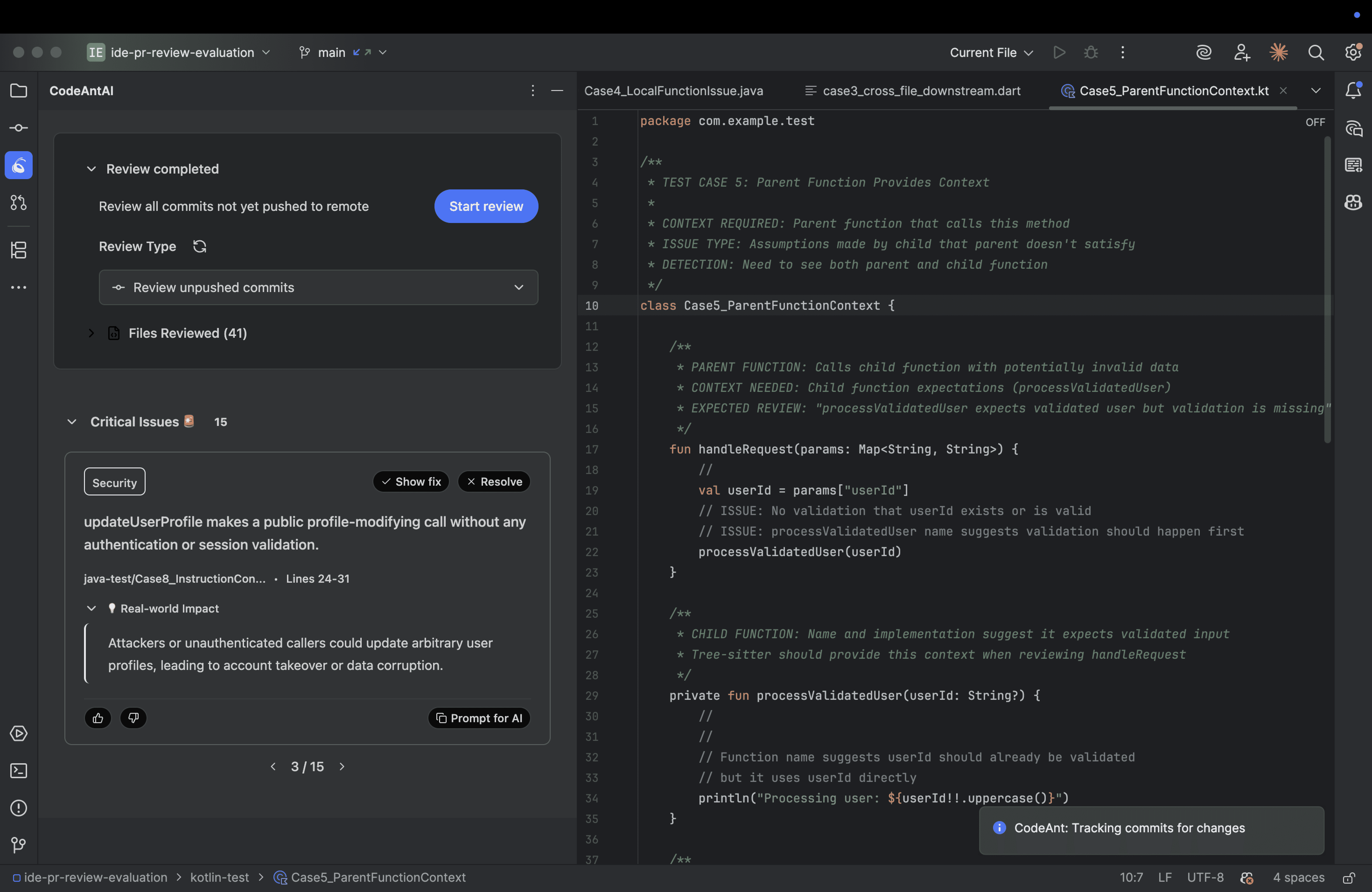Give thumbs down on the security issue
Image resolution: width=1372 pixels, height=892 pixels.
click(133, 718)
